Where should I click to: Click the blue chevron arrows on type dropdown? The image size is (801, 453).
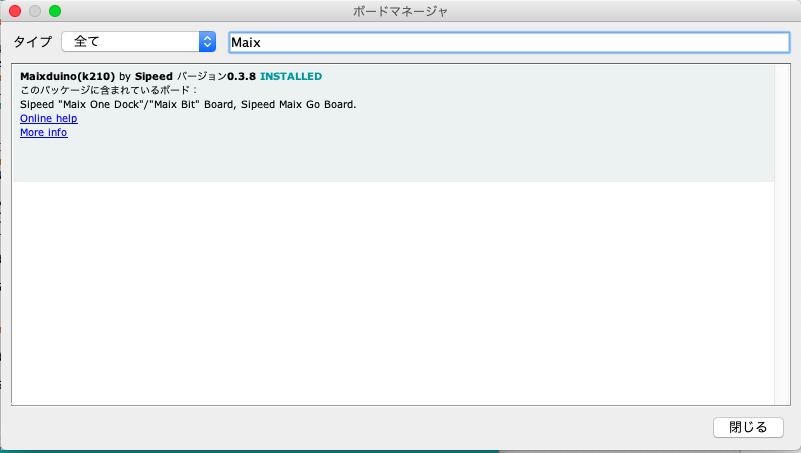pos(207,42)
